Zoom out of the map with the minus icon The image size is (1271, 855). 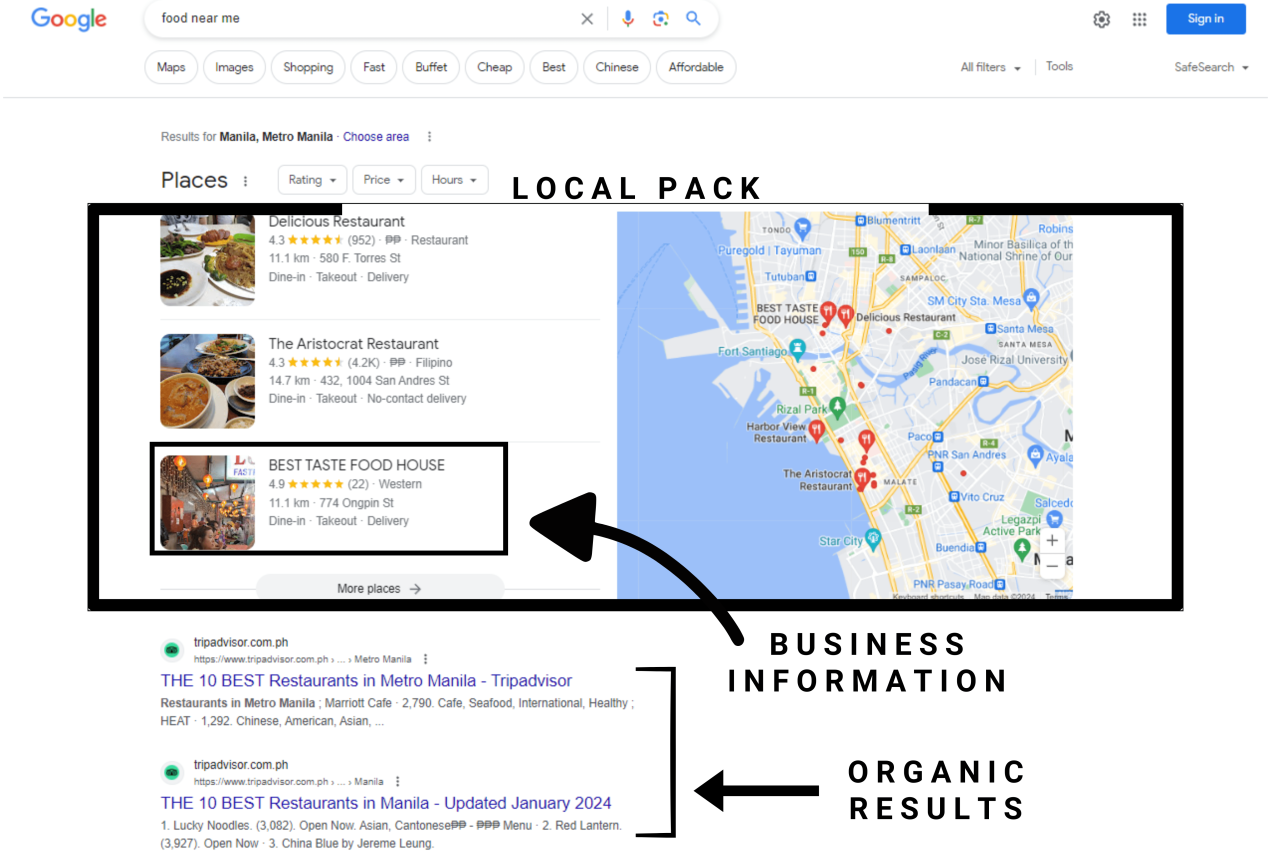click(x=1052, y=565)
